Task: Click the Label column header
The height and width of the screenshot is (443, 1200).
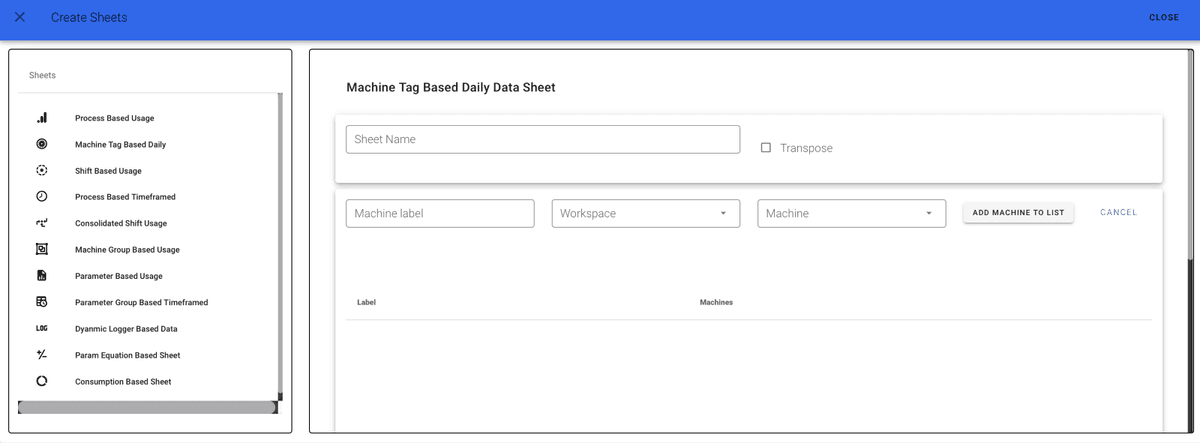Action: click(x=366, y=302)
